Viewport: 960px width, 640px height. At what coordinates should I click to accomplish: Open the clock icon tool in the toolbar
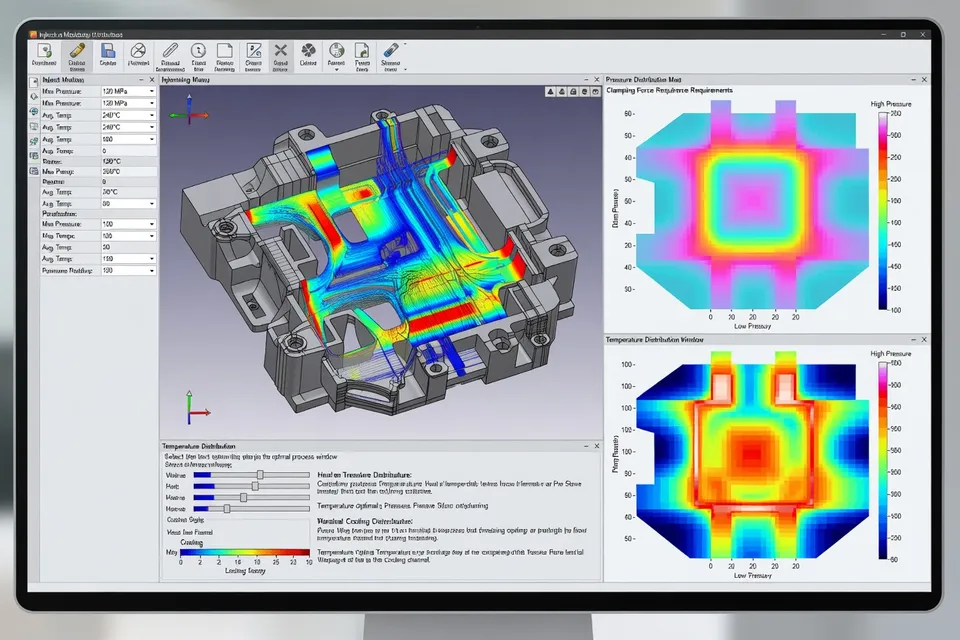tap(198, 51)
